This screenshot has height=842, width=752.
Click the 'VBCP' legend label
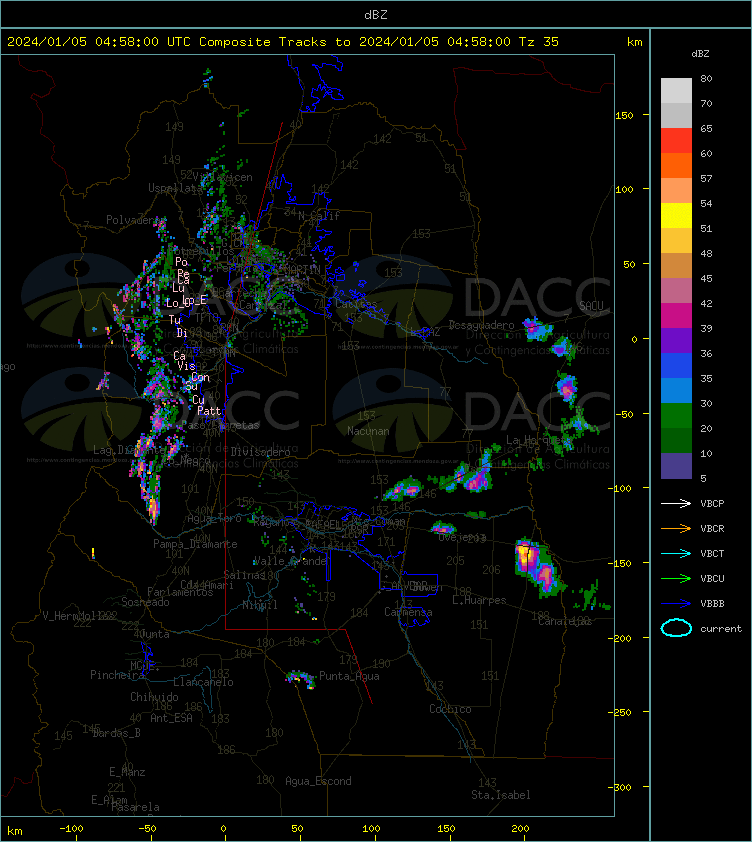pyautogui.click(x=712, y=504)
